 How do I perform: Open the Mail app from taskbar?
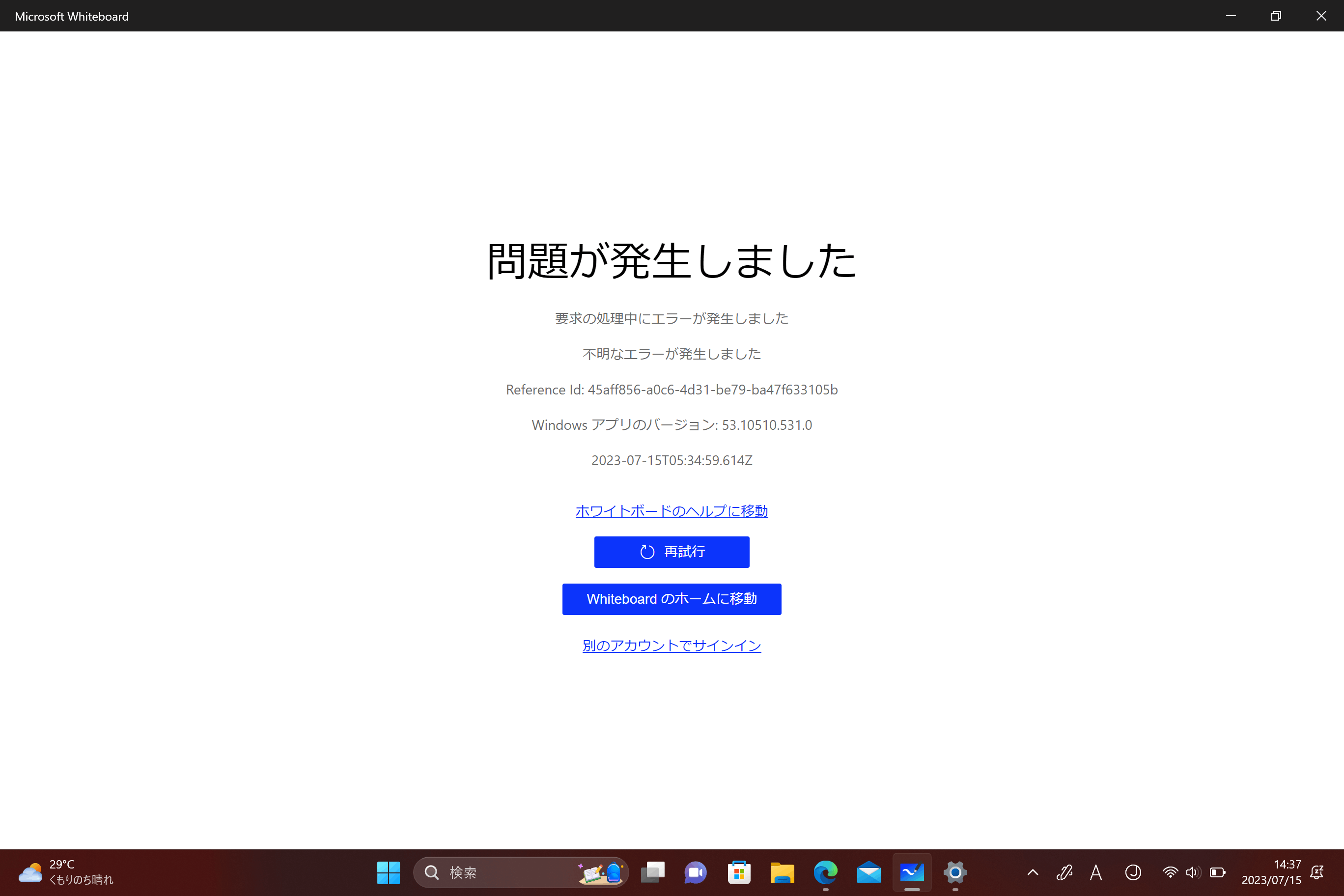tap(868, 872)
